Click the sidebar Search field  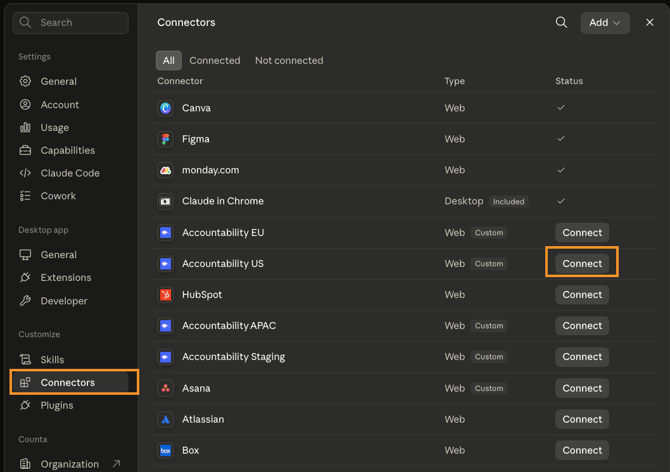pyautogui.click(x=71, y=23)
